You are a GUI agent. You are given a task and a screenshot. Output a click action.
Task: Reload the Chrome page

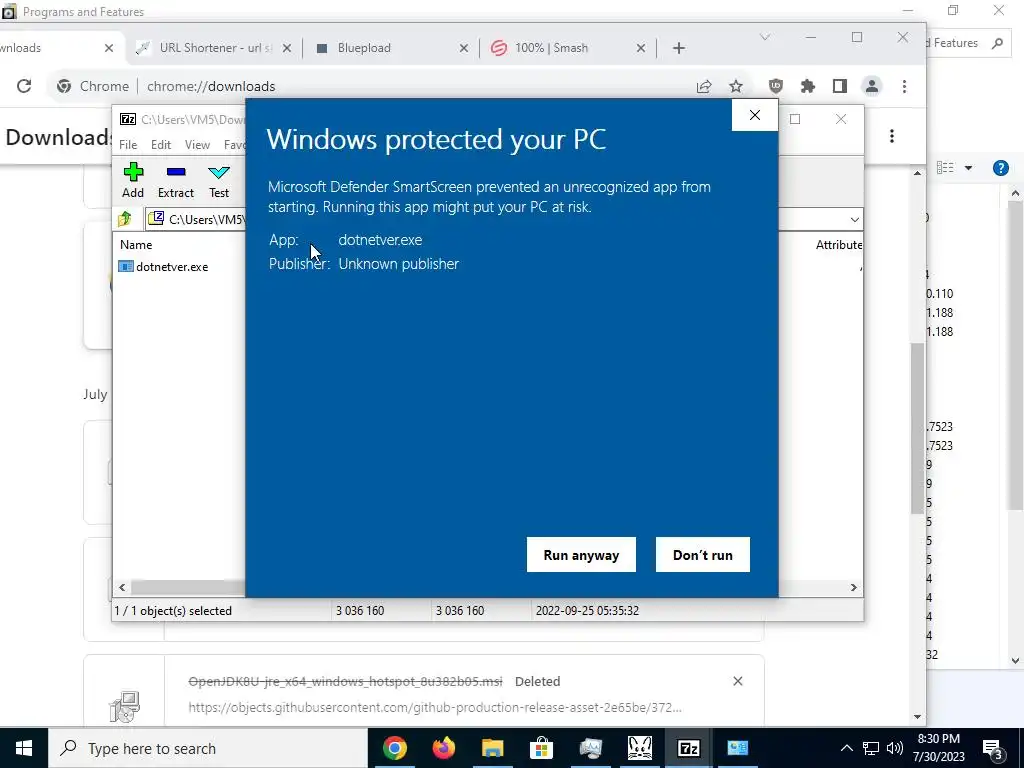(x=24, y=86)
